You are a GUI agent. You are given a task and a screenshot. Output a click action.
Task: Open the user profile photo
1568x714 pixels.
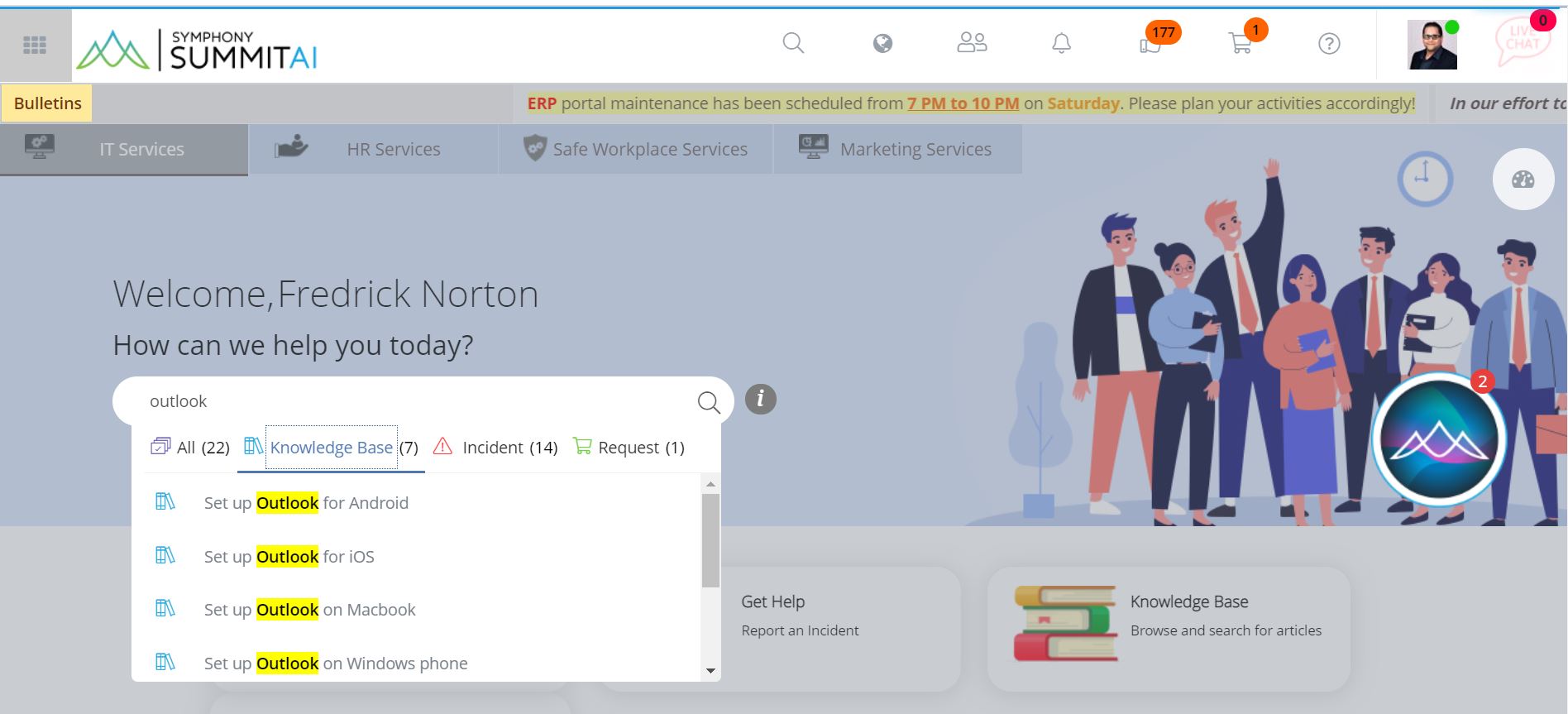click(x=1432, y=45)
